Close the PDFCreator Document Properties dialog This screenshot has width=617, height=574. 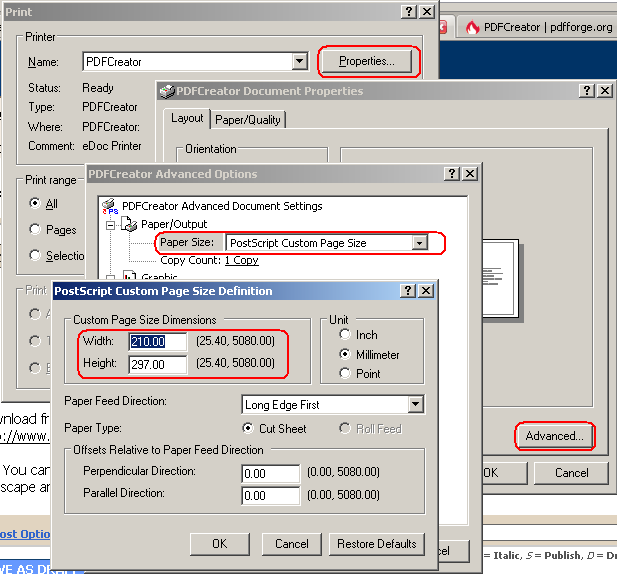click(605, 91)
